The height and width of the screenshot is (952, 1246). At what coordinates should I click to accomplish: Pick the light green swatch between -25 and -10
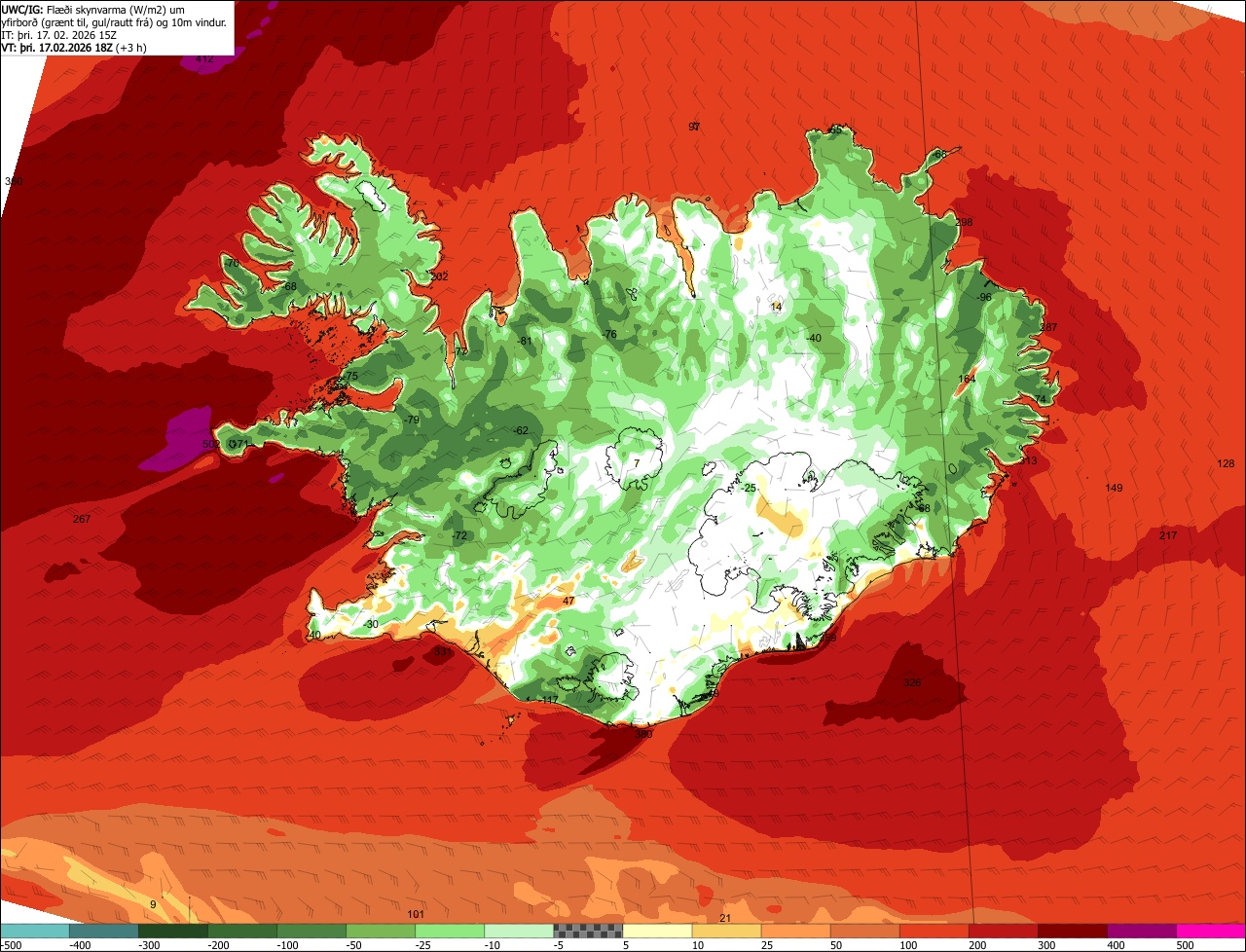tap(450, 931)
